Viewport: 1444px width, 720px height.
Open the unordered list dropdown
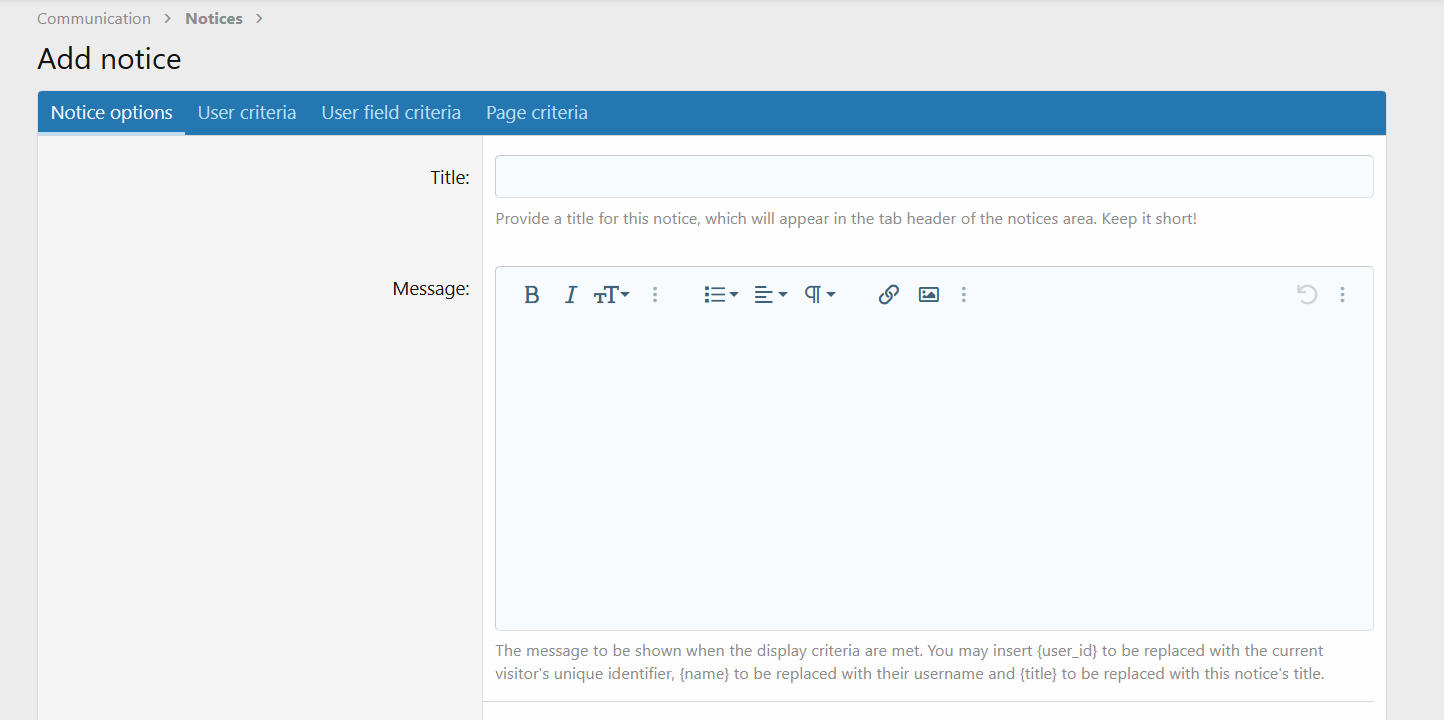point(720,294)
